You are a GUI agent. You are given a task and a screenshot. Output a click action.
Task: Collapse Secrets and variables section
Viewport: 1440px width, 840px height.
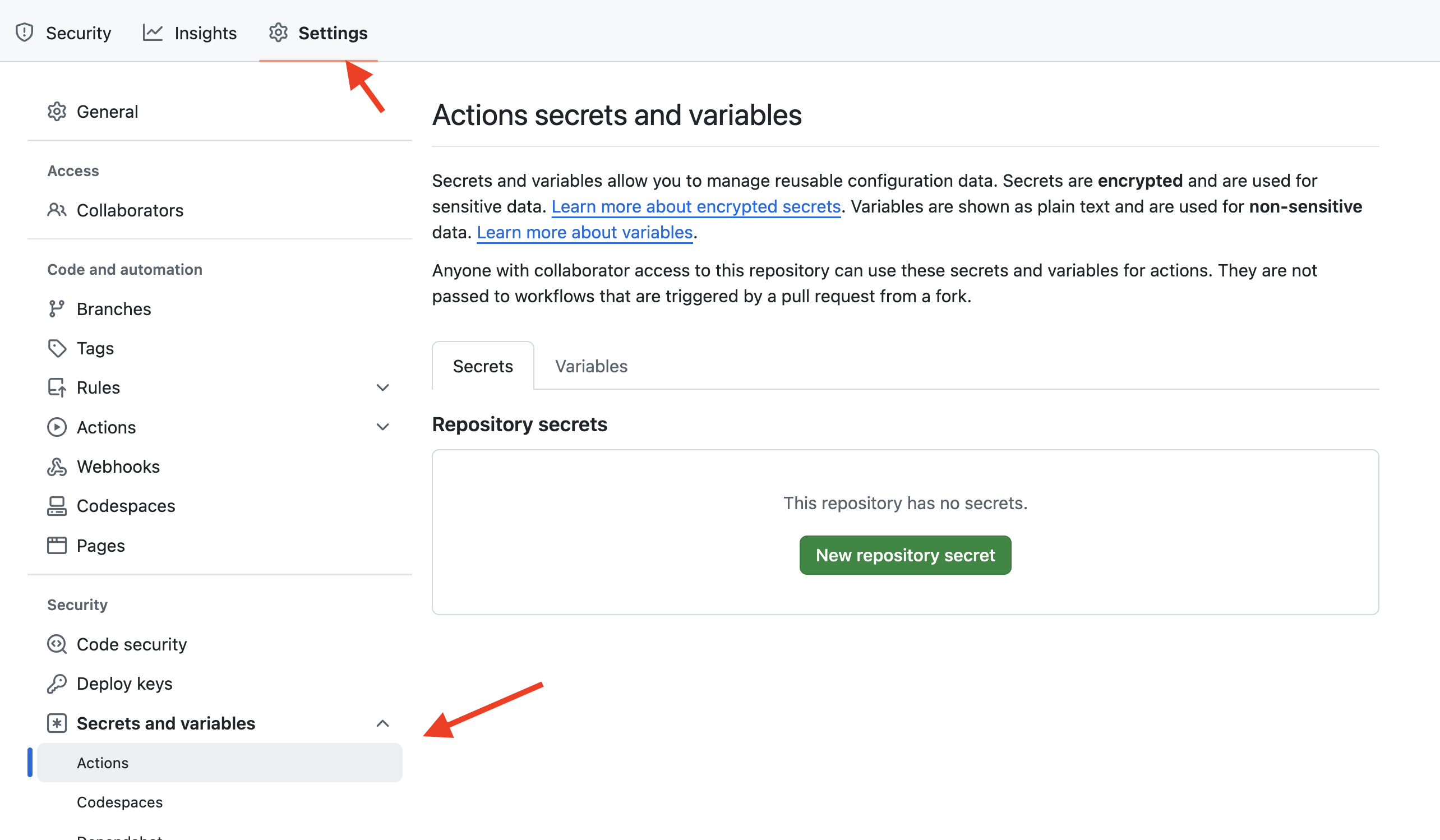pos(383,723)
